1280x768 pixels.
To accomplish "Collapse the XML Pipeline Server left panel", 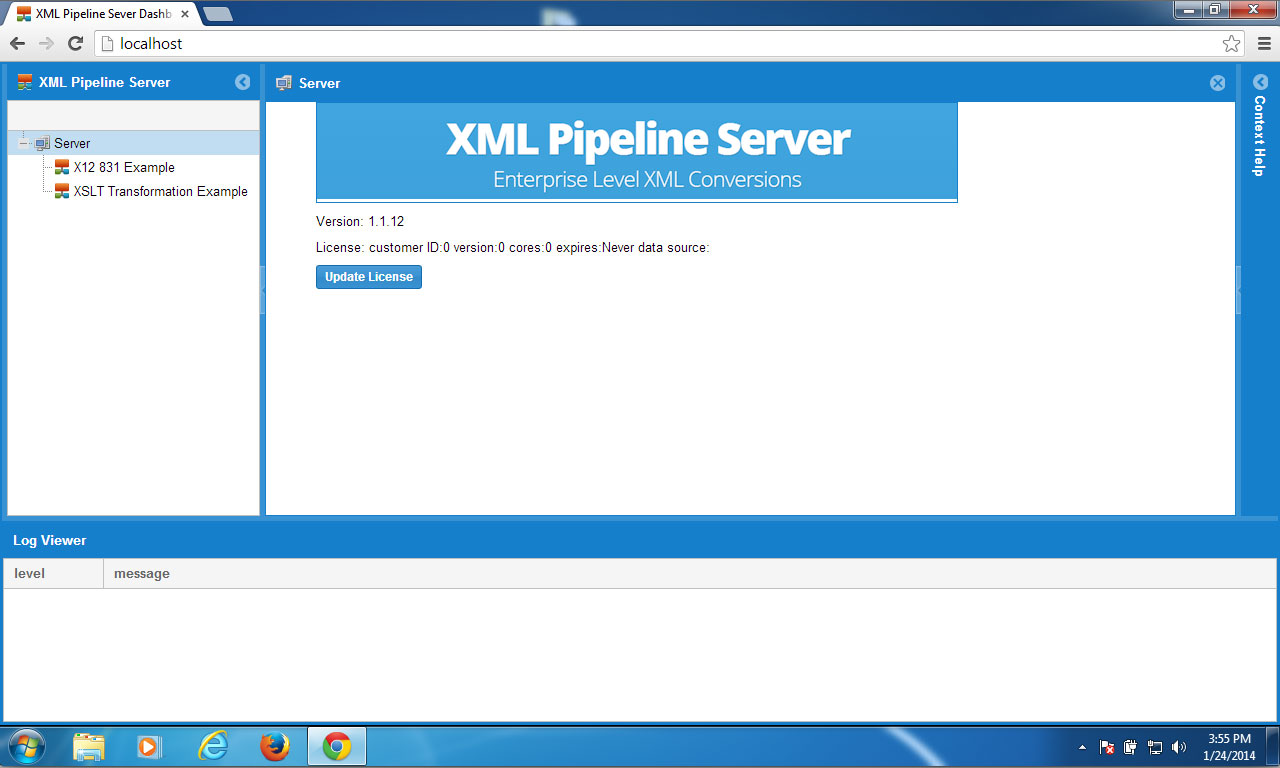I will [x=242, y=82].
